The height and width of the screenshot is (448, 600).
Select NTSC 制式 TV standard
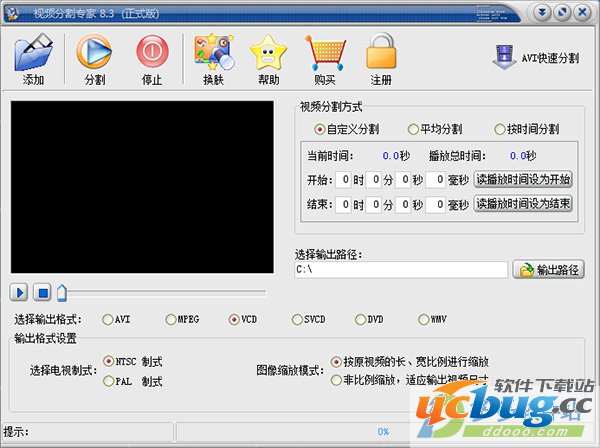(132, 361)
